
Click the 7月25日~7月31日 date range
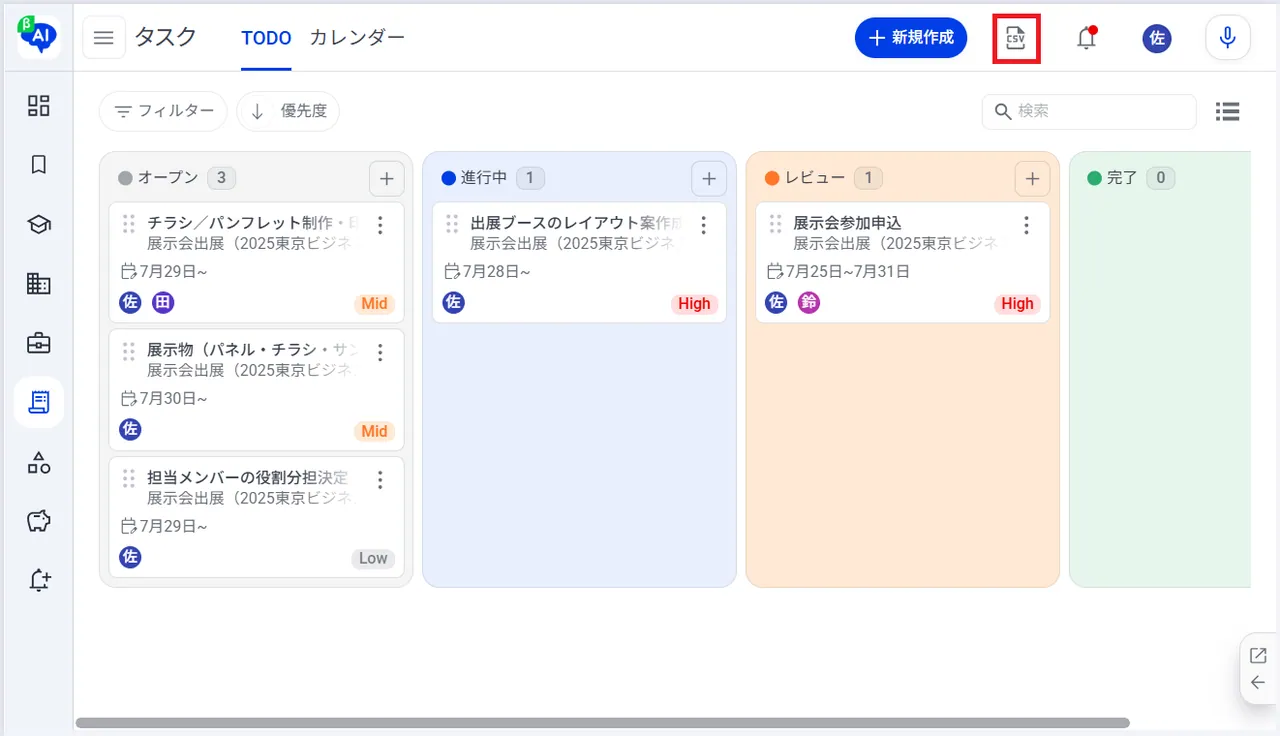pyautogui.click(x=847, y=272)
